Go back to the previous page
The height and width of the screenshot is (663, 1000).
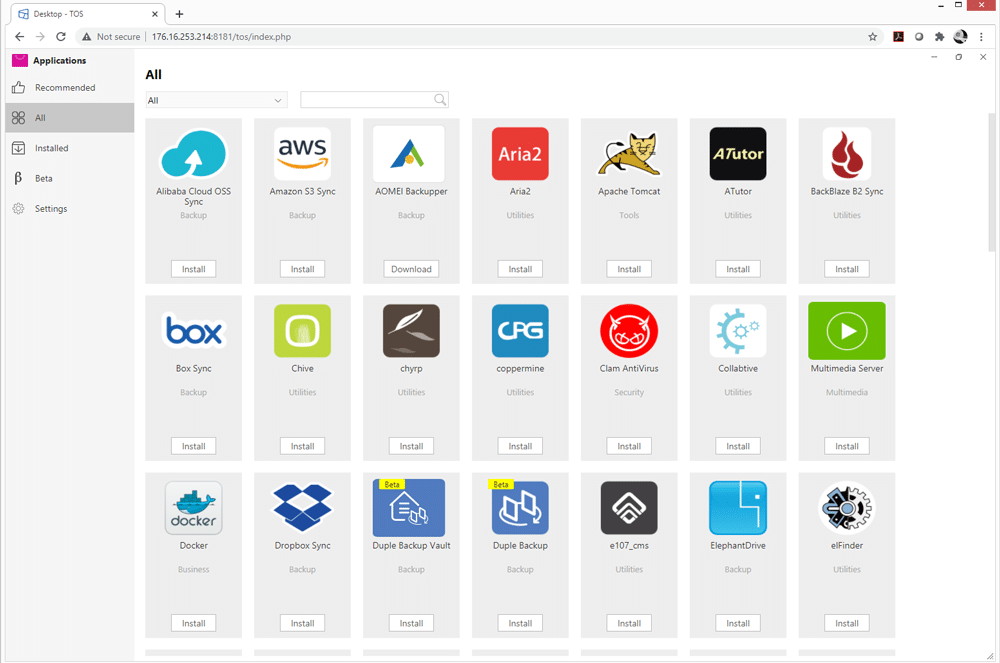(x=20, y=37)
